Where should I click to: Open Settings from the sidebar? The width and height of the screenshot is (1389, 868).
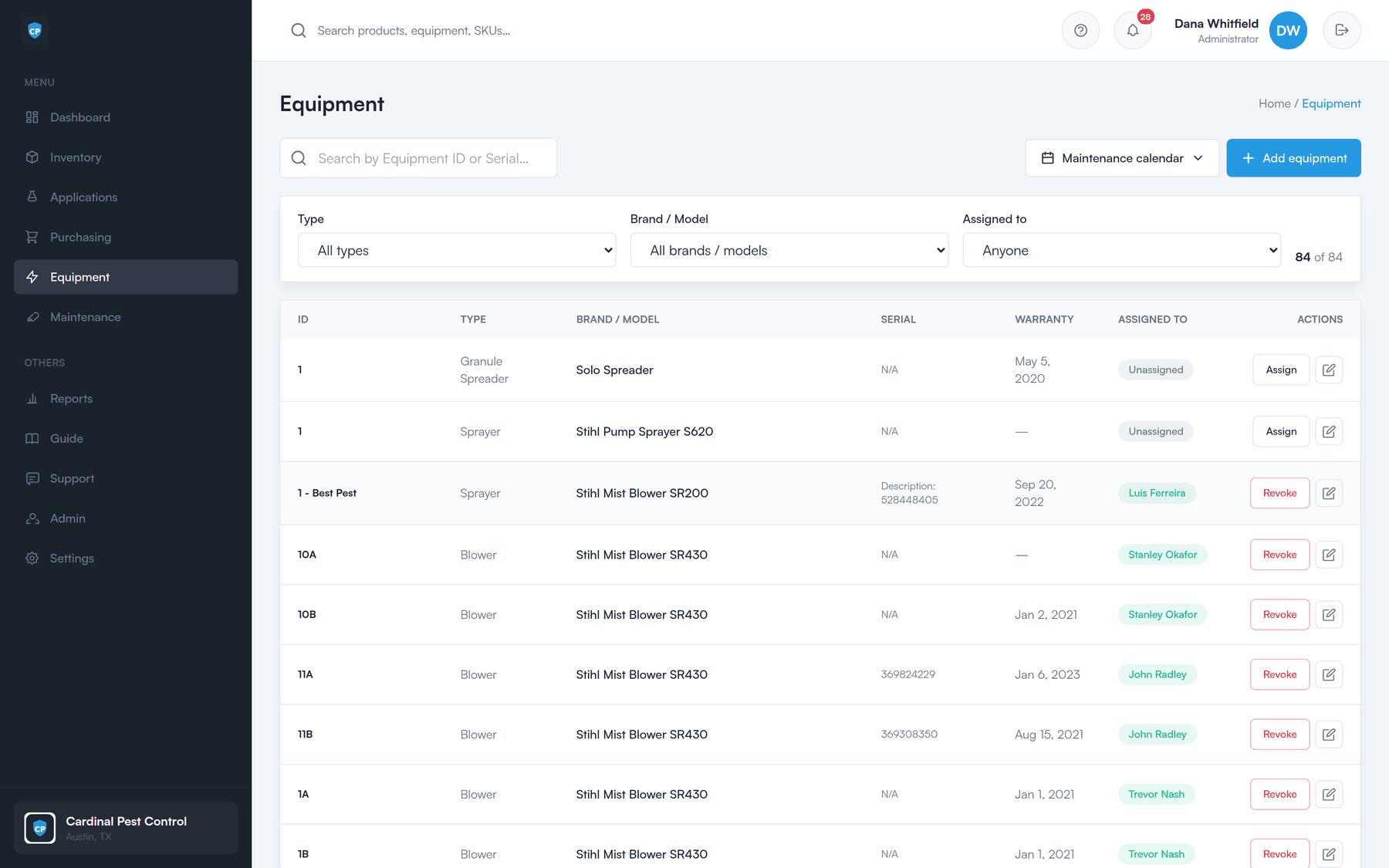click(126, 559)
